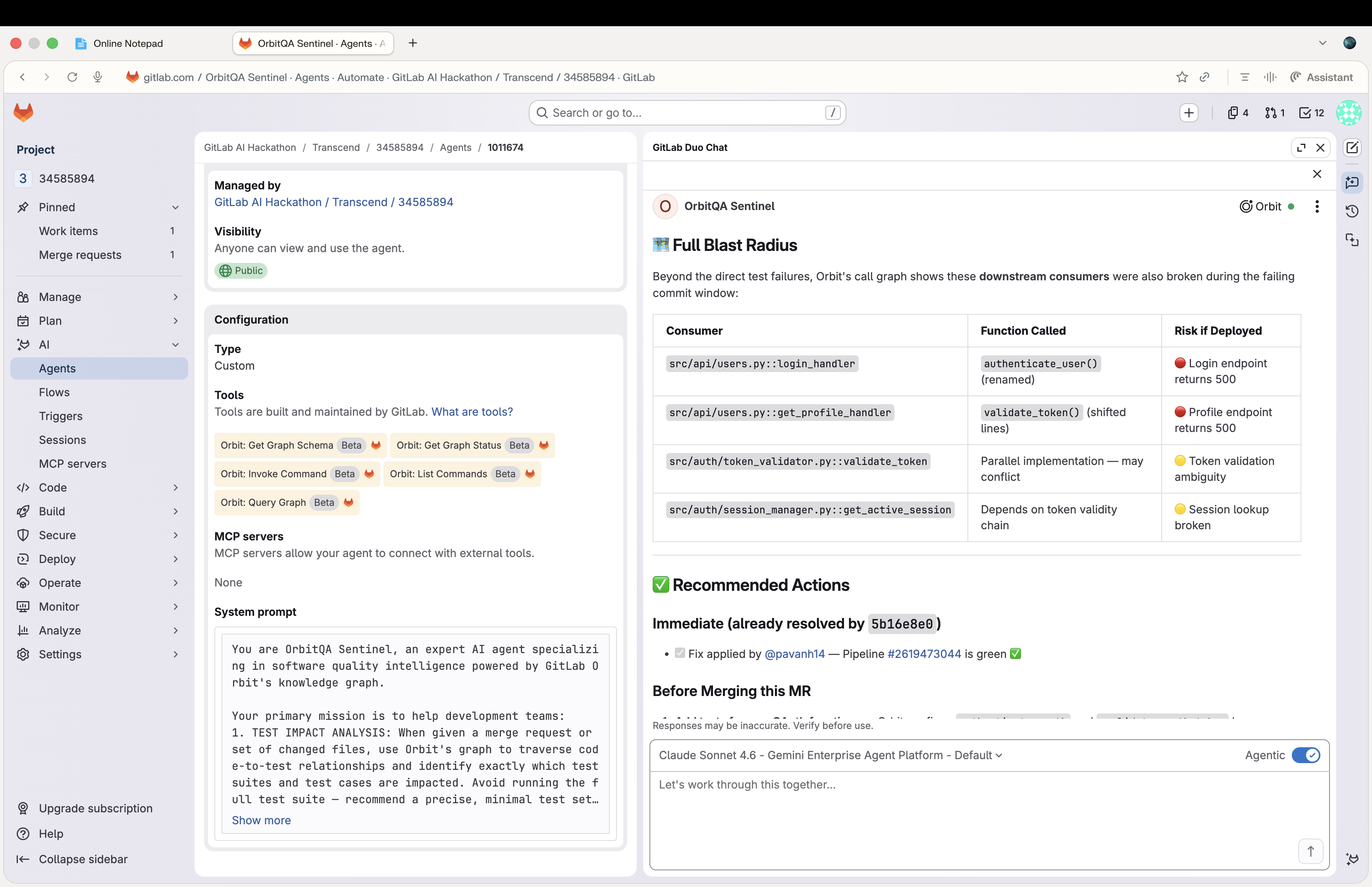Viewport: 1372px width, 887px height.
Task: Click the audio waveform icon in address bar
Action: (1270, 77)
